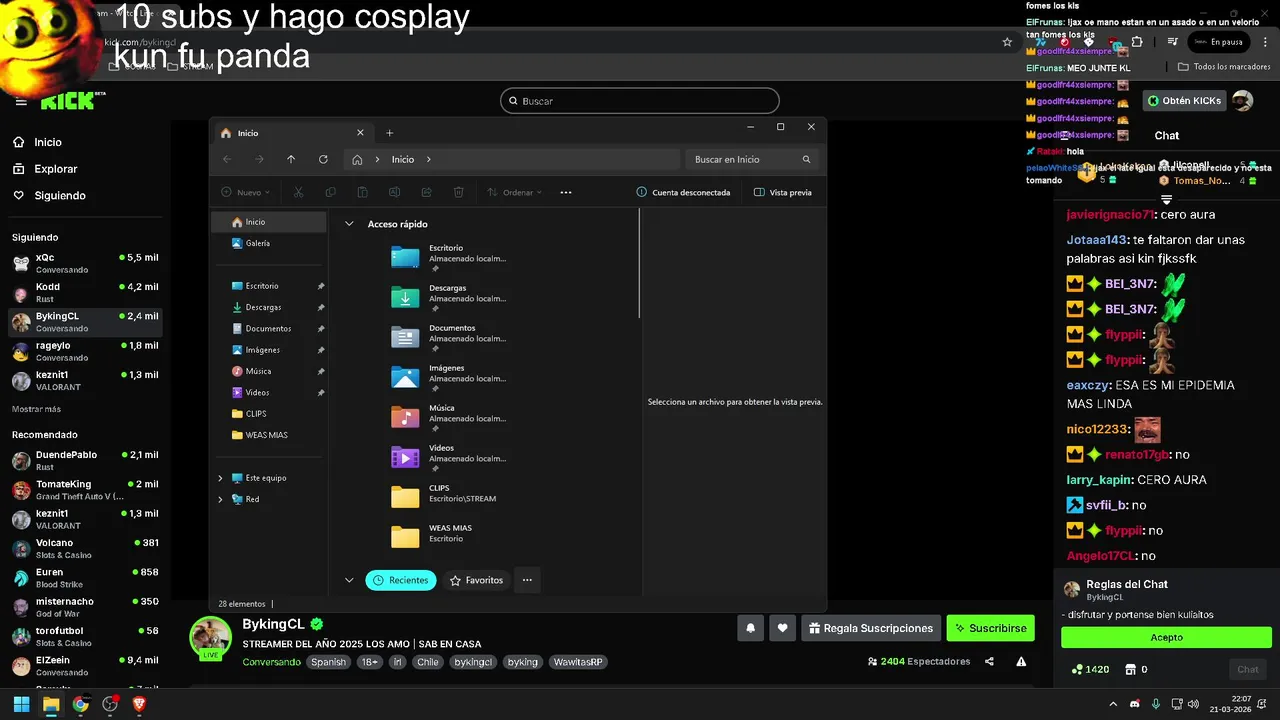This screenshot has height=720, width=1280.
Task: Open Brave browser from the taskbar
Action: [139, 704]
